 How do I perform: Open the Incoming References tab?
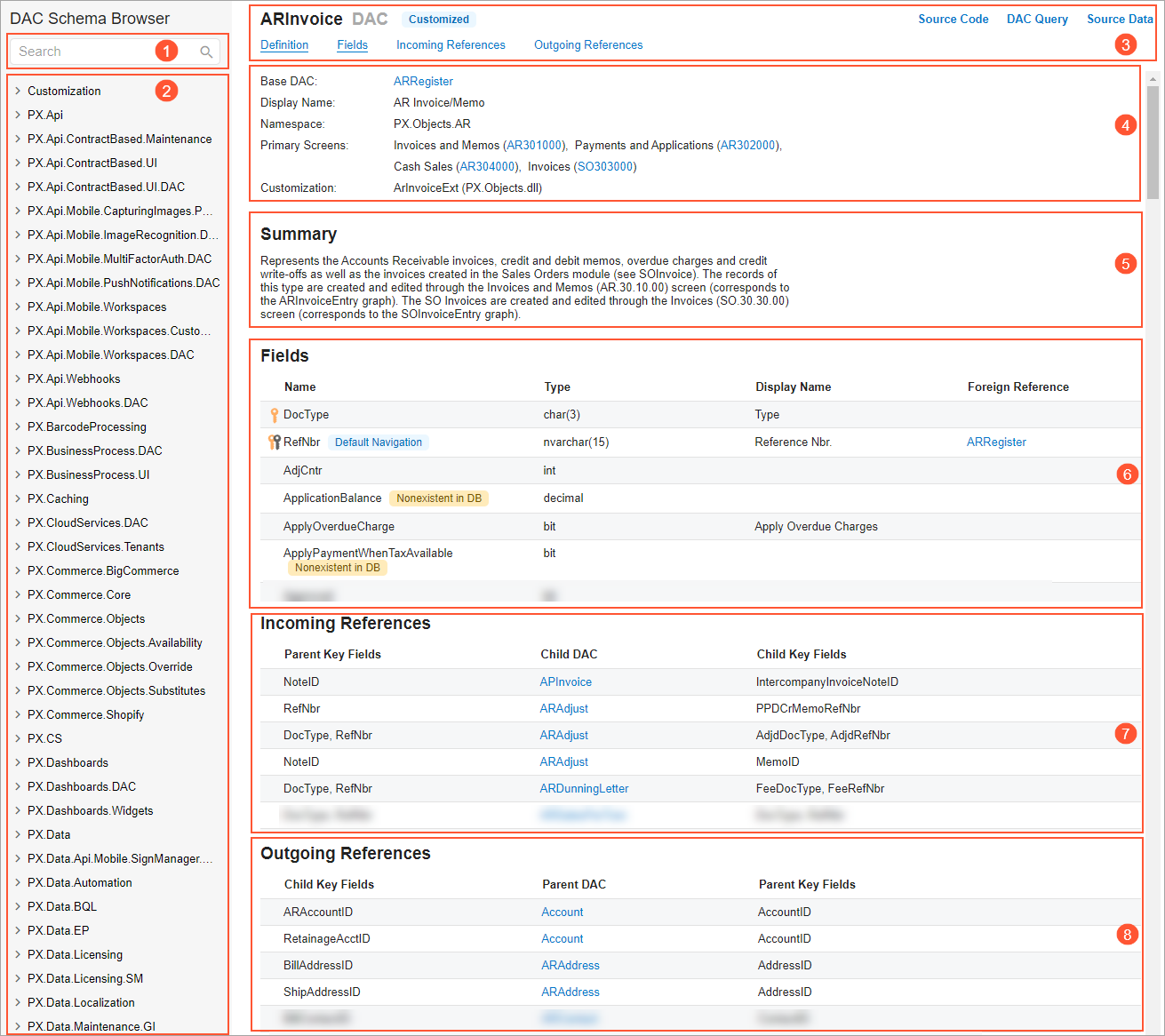451,45
